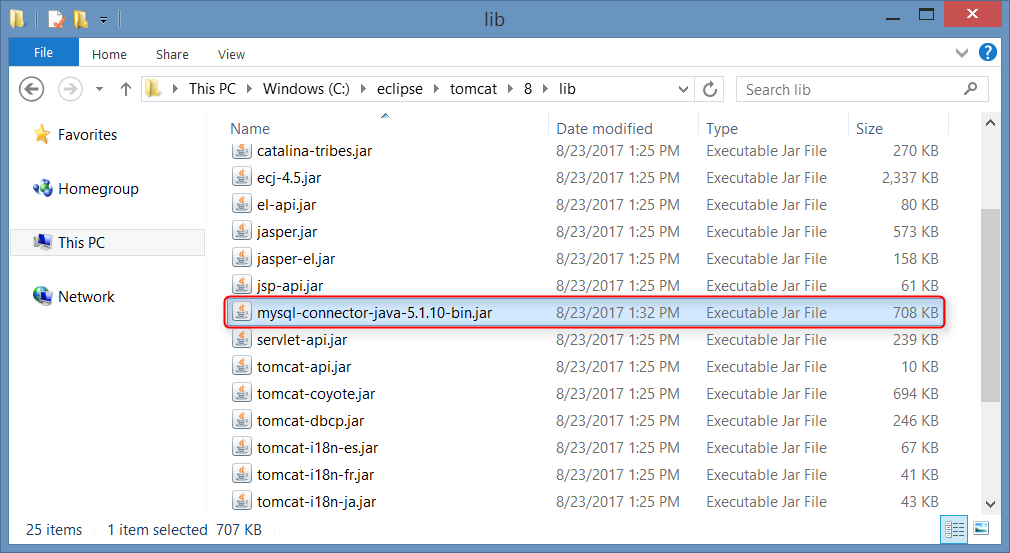Click eclipse in the address path

[x=399, y=89]
